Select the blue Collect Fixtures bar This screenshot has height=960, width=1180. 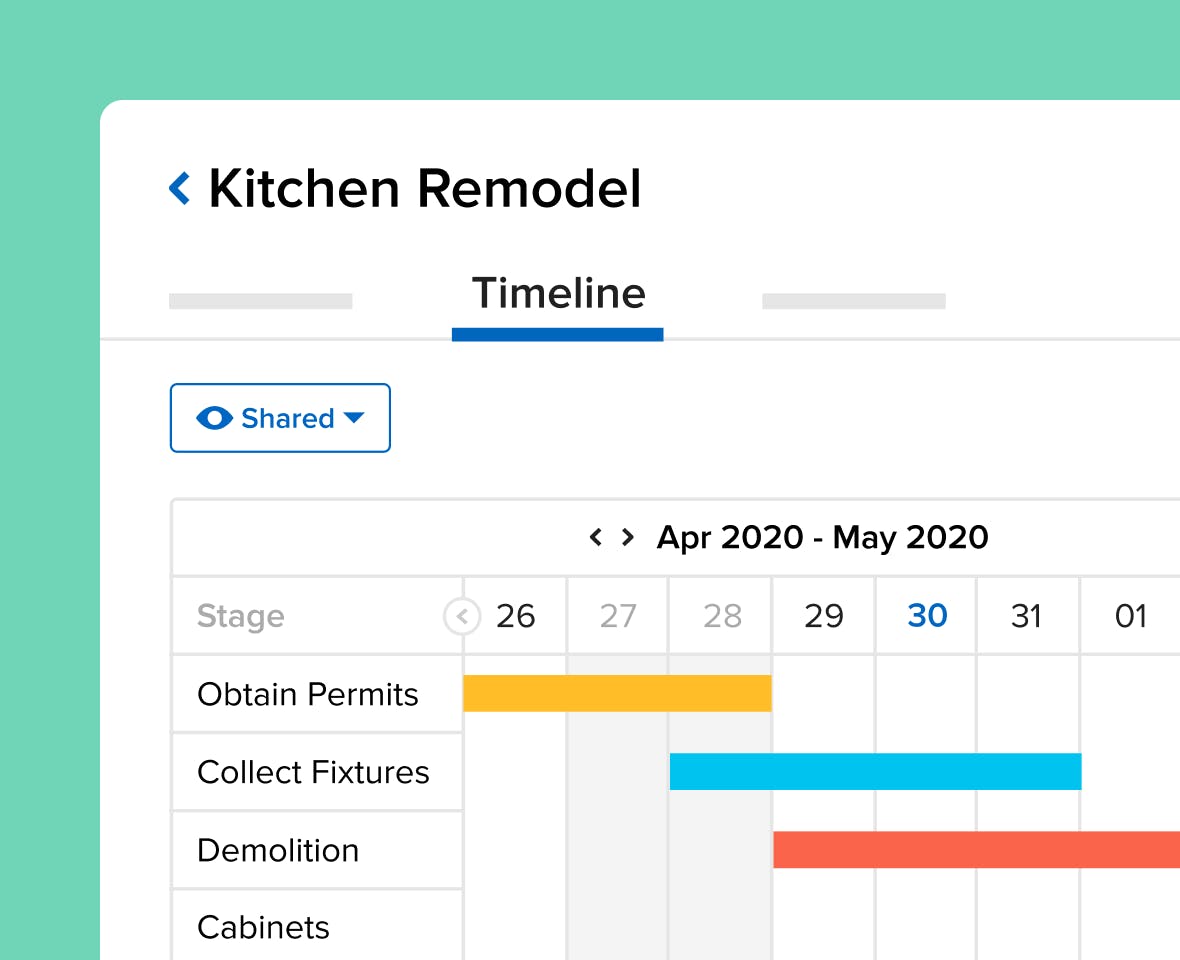875,771
